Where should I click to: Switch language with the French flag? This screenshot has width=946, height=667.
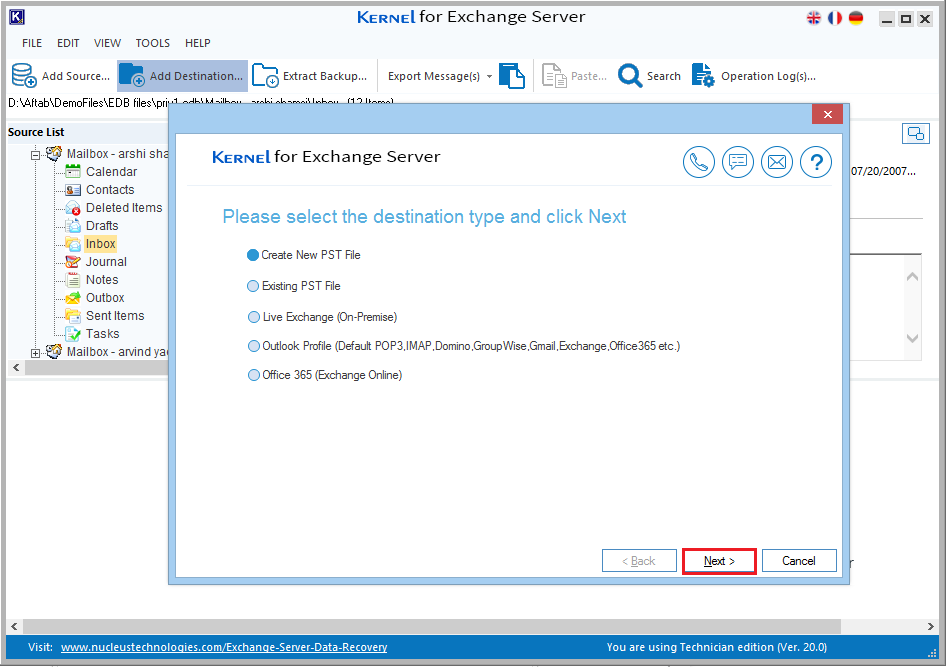click(x=835, y=18)
